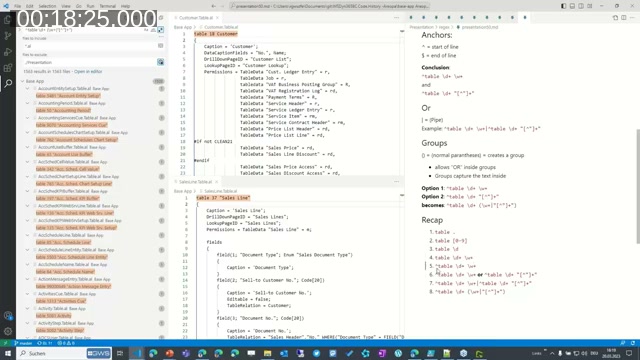Toggle panel layout icon
The image size is (640, 360).
[x=572, y=6]
